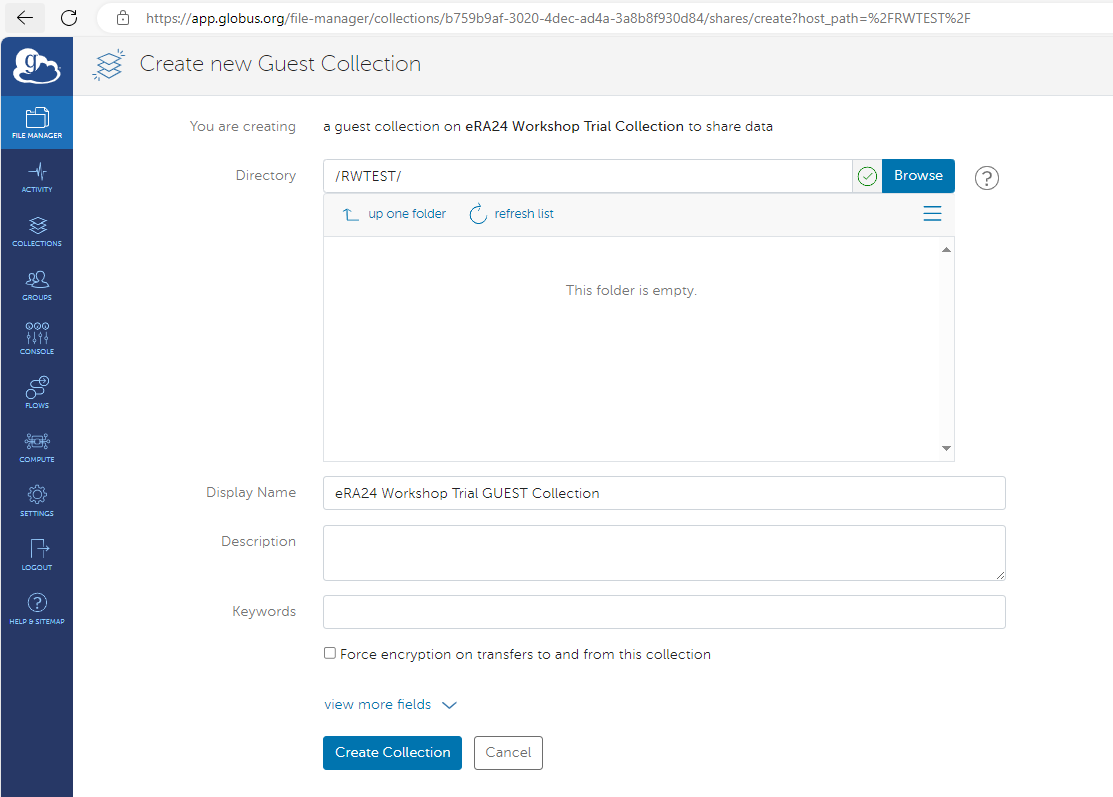Click folder list scroll up arrow
Viewport: 1113px width, 797px height.
tap(946, 249)
